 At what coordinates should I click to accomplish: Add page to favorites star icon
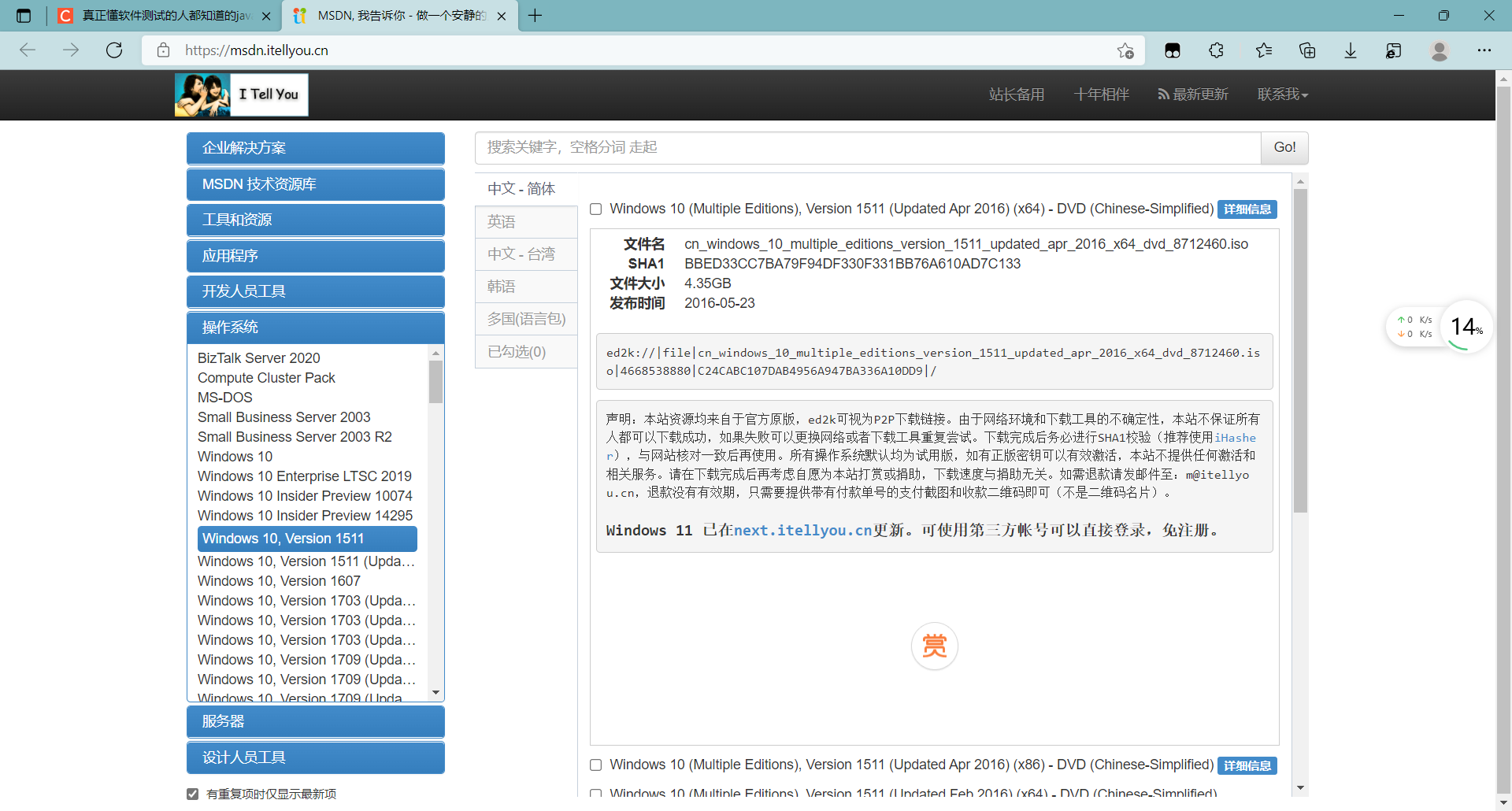1125,50
